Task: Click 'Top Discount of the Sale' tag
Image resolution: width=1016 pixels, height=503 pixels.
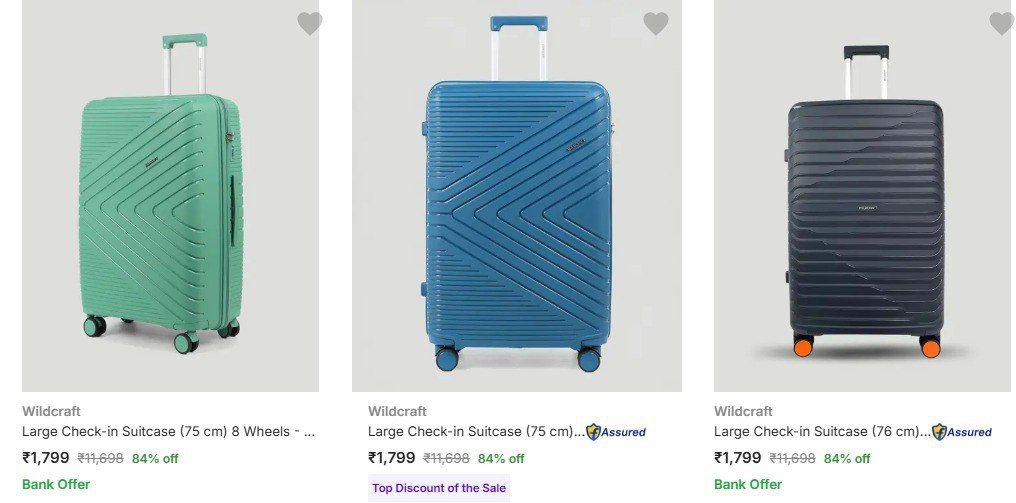Action: click(x=439, y=488)
